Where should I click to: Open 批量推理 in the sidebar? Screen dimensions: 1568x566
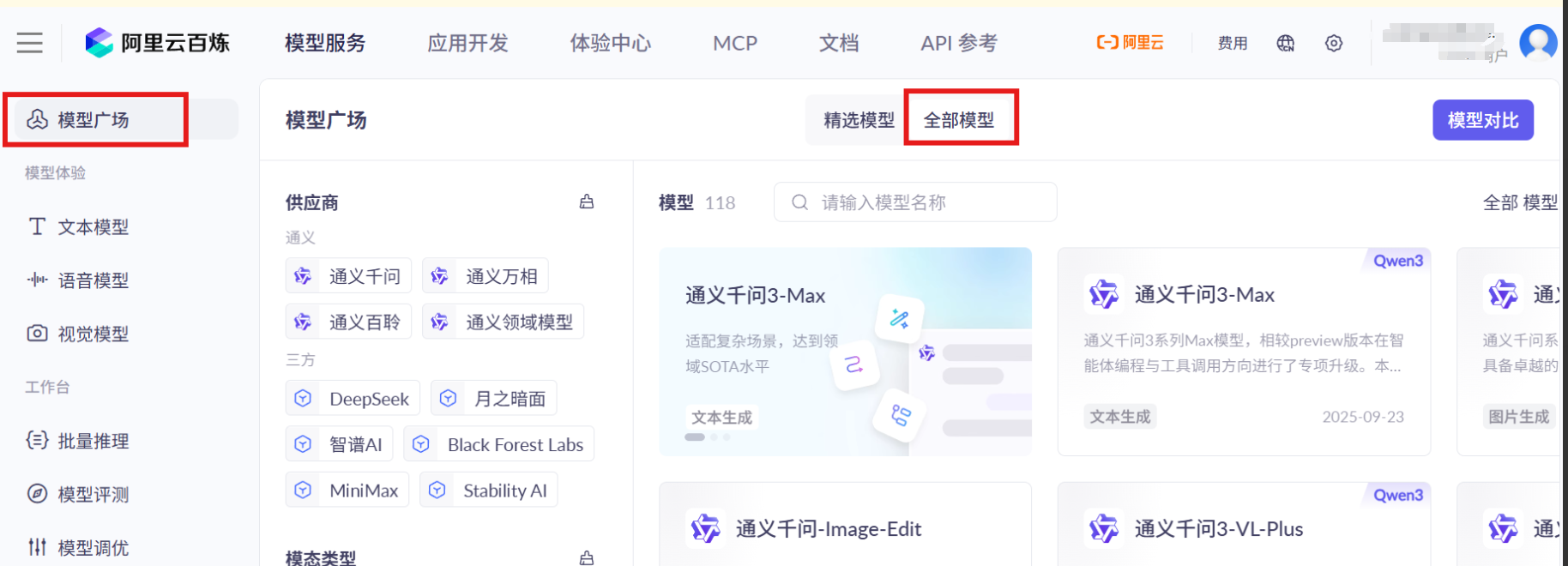93,441
